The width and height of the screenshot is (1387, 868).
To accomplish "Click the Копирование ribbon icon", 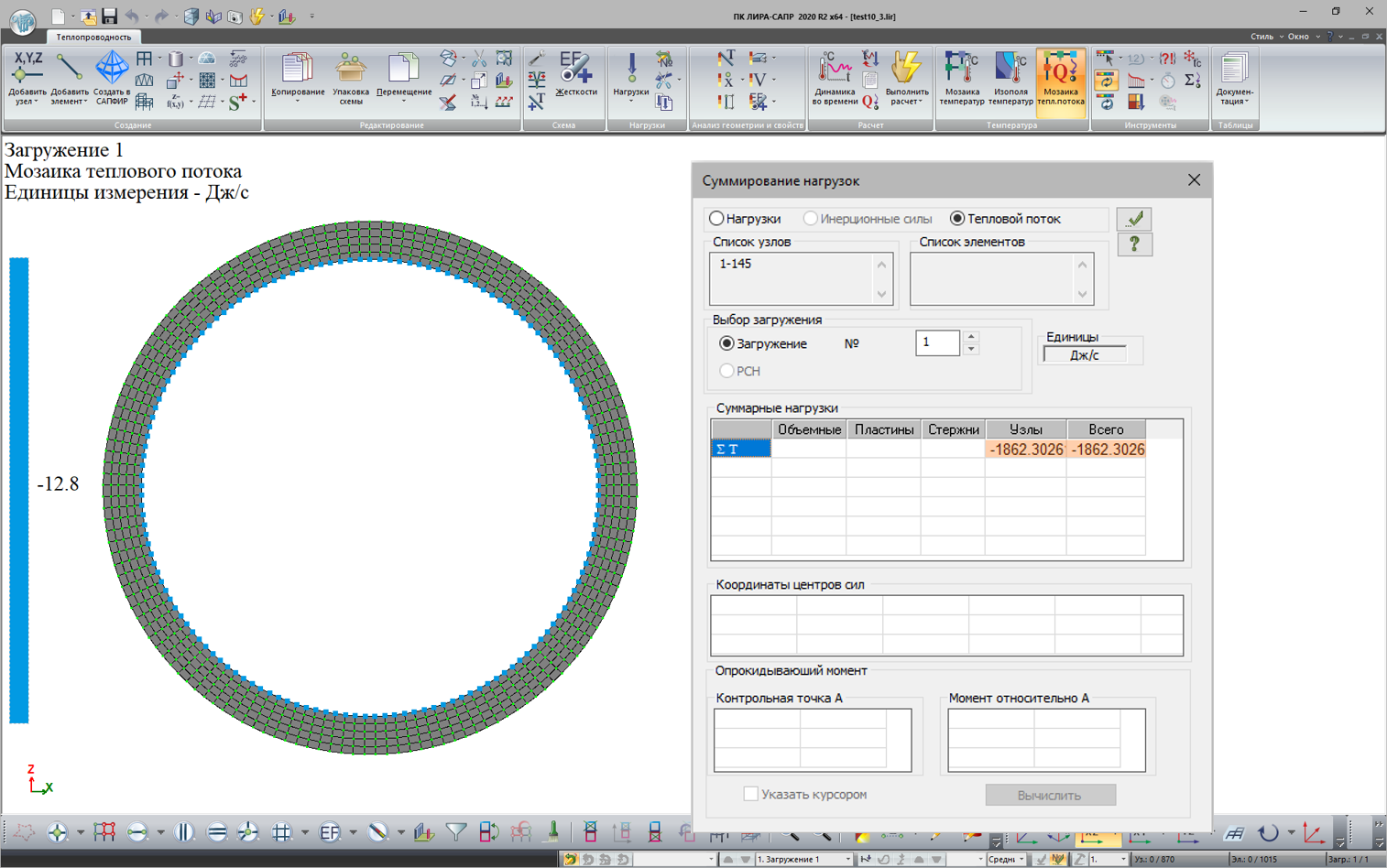I will tap(298, 77).
